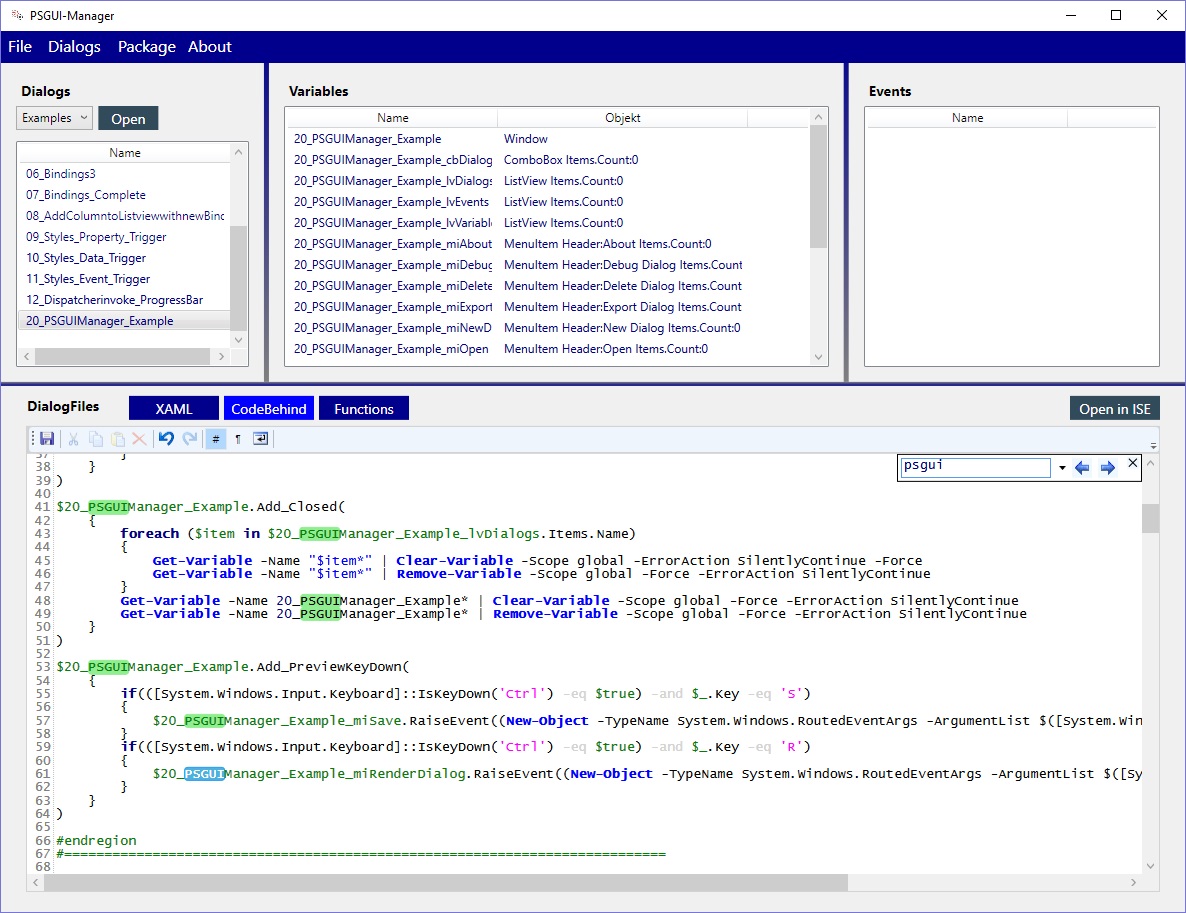Toggle line numbers with the # icon
Image resolution: width=1186 pixels, height=913 pixels.
click(x=216, y=439)
